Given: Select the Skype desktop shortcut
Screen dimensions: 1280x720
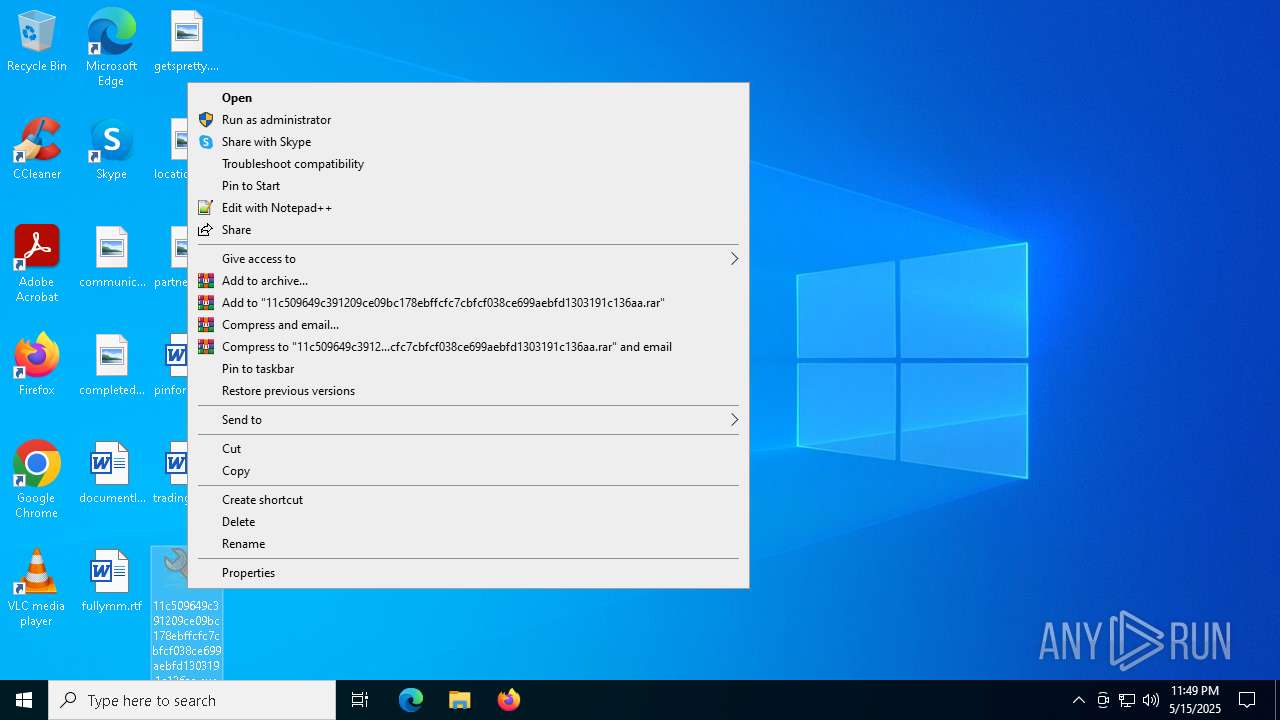Looking at the screenshot, I should [x=111, y=150].
